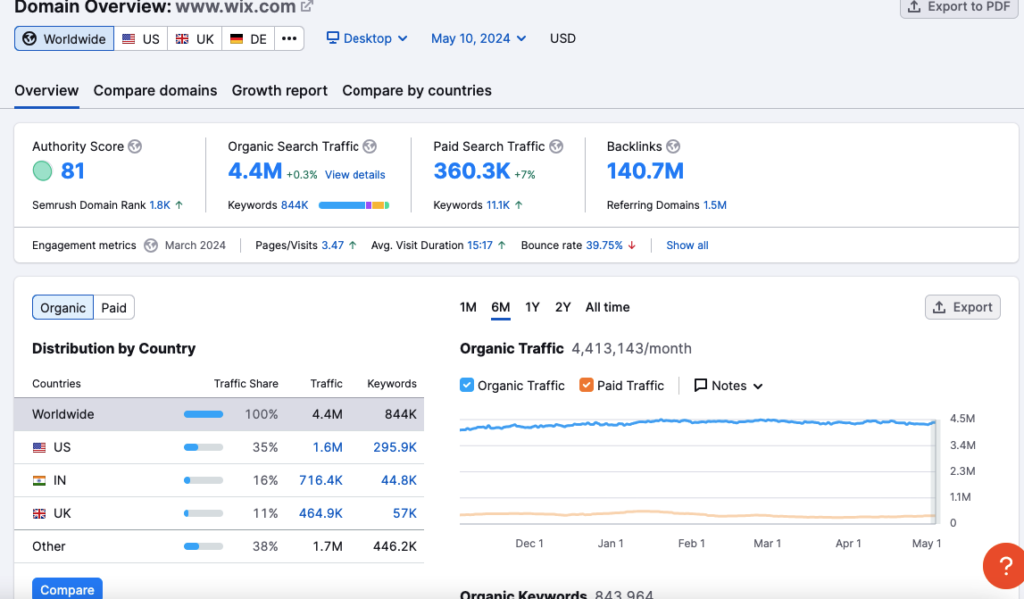This screenshot has height=599, width=1024.
Task: Open the Growth report tab
Action: tap(280, 91)
